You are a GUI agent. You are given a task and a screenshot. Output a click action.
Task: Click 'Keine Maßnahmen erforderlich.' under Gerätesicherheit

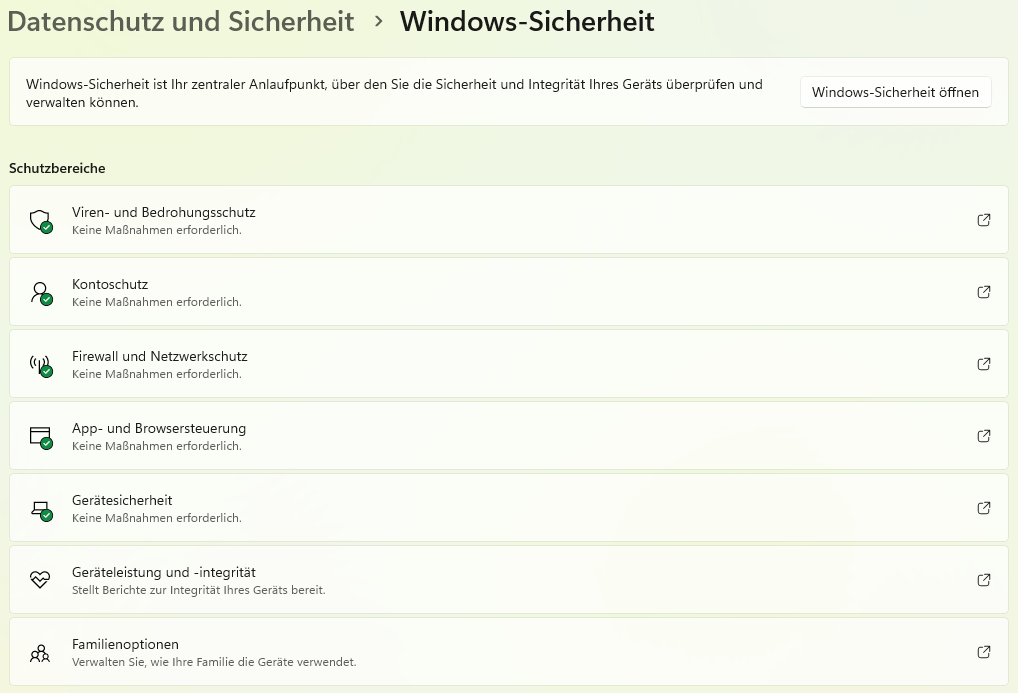pos(156,518)
